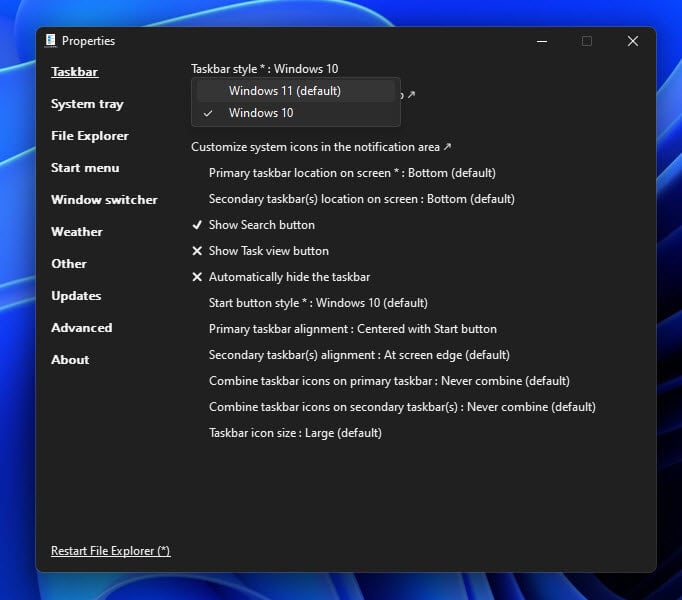
Task: Choose Windows 10 from the style menu
Action: (296, 113)
